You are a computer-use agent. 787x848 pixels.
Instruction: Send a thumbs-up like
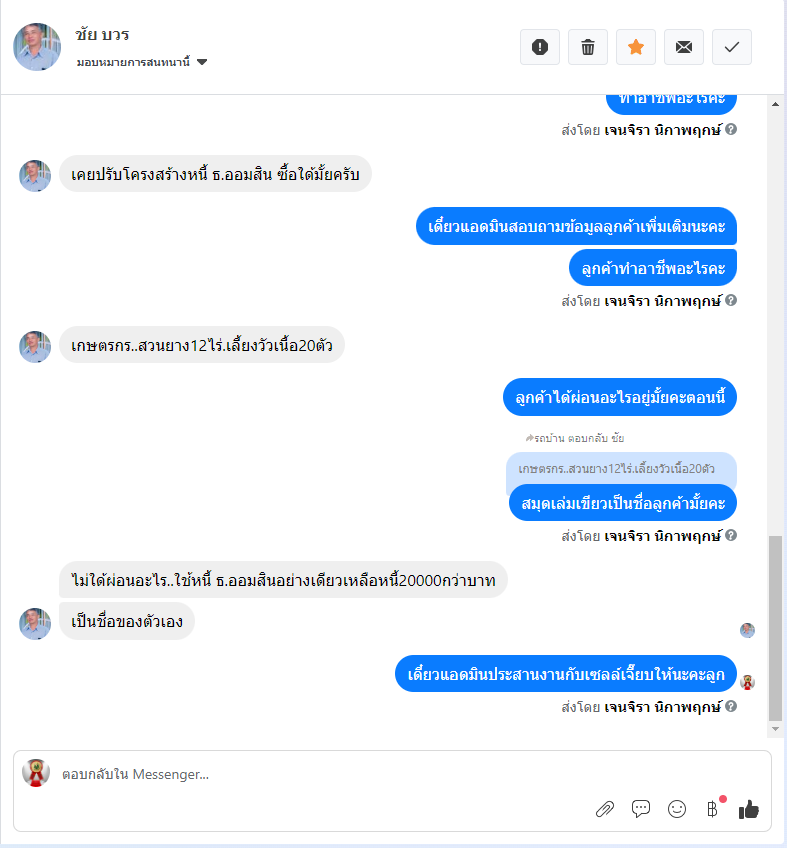749,809
